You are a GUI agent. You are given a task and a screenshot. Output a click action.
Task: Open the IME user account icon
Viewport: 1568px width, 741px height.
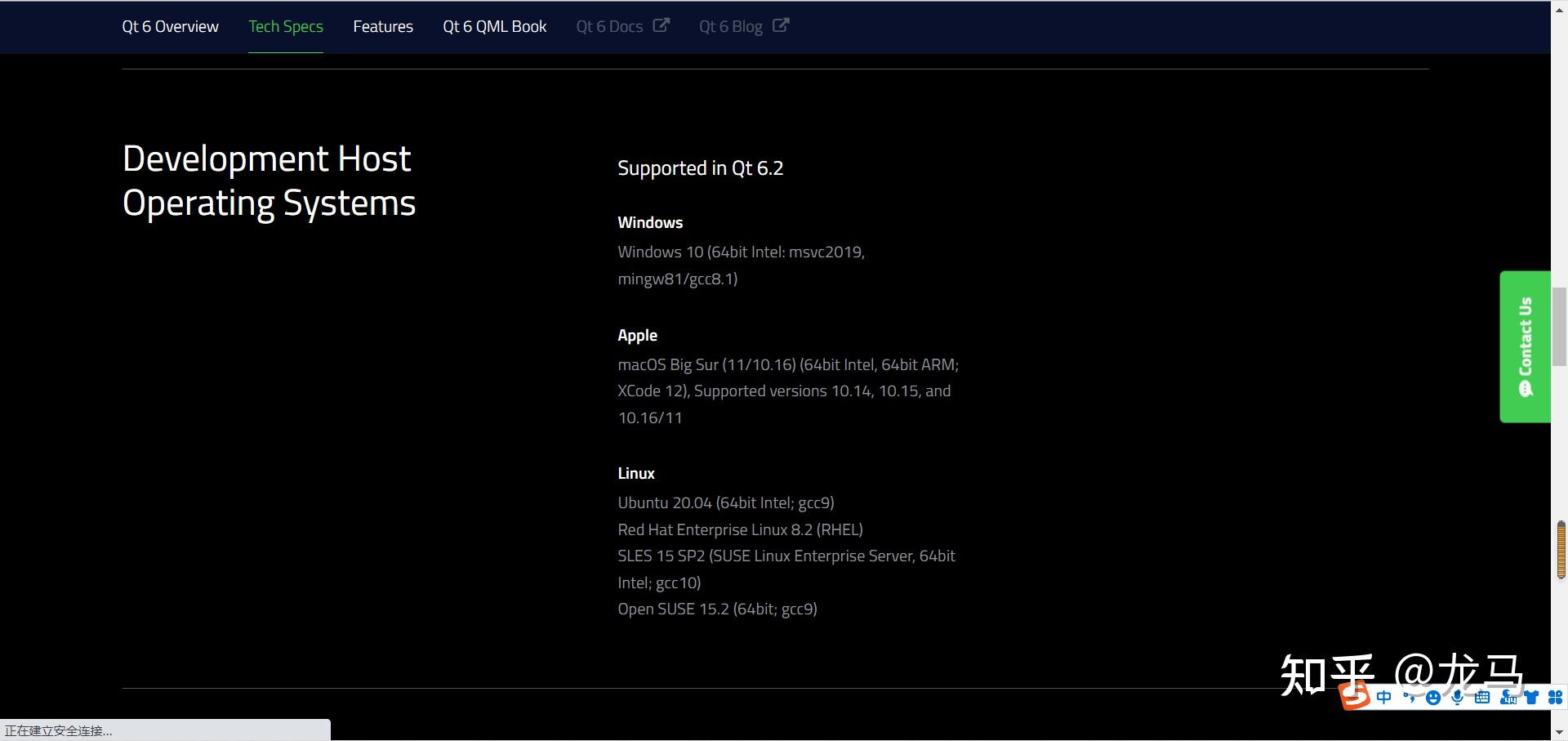point(1508,697)
